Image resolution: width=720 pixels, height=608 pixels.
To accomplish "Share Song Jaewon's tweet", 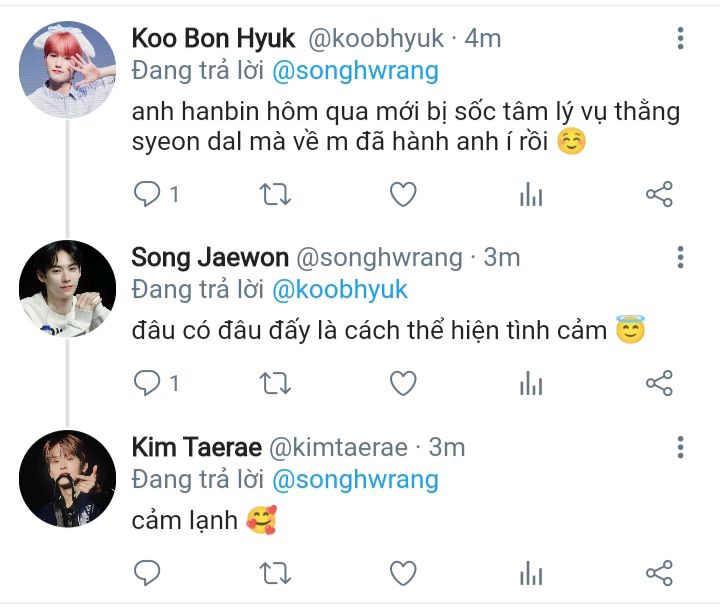I will point(659,382).
